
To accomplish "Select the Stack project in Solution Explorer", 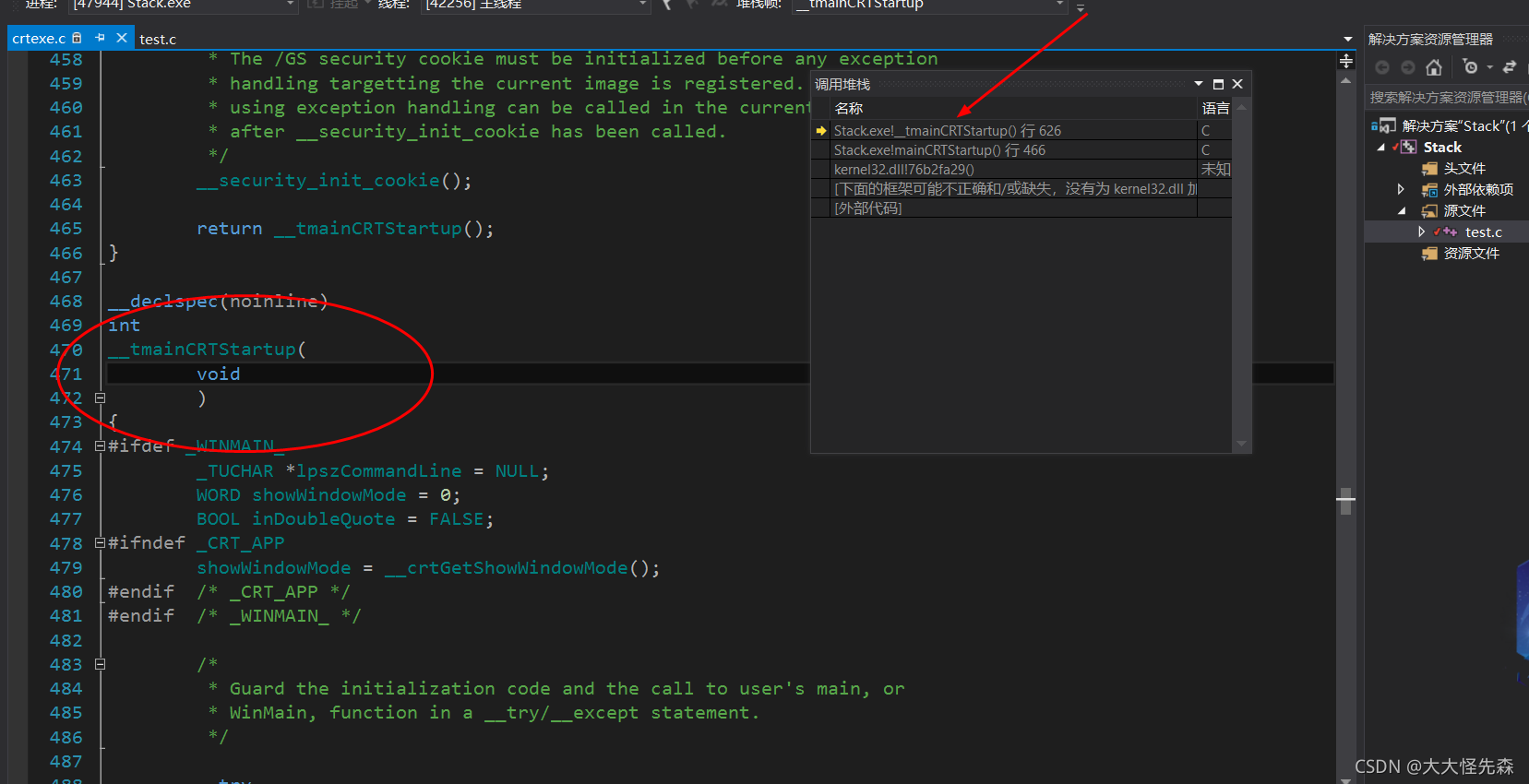I will click(x=1442, y=148).
